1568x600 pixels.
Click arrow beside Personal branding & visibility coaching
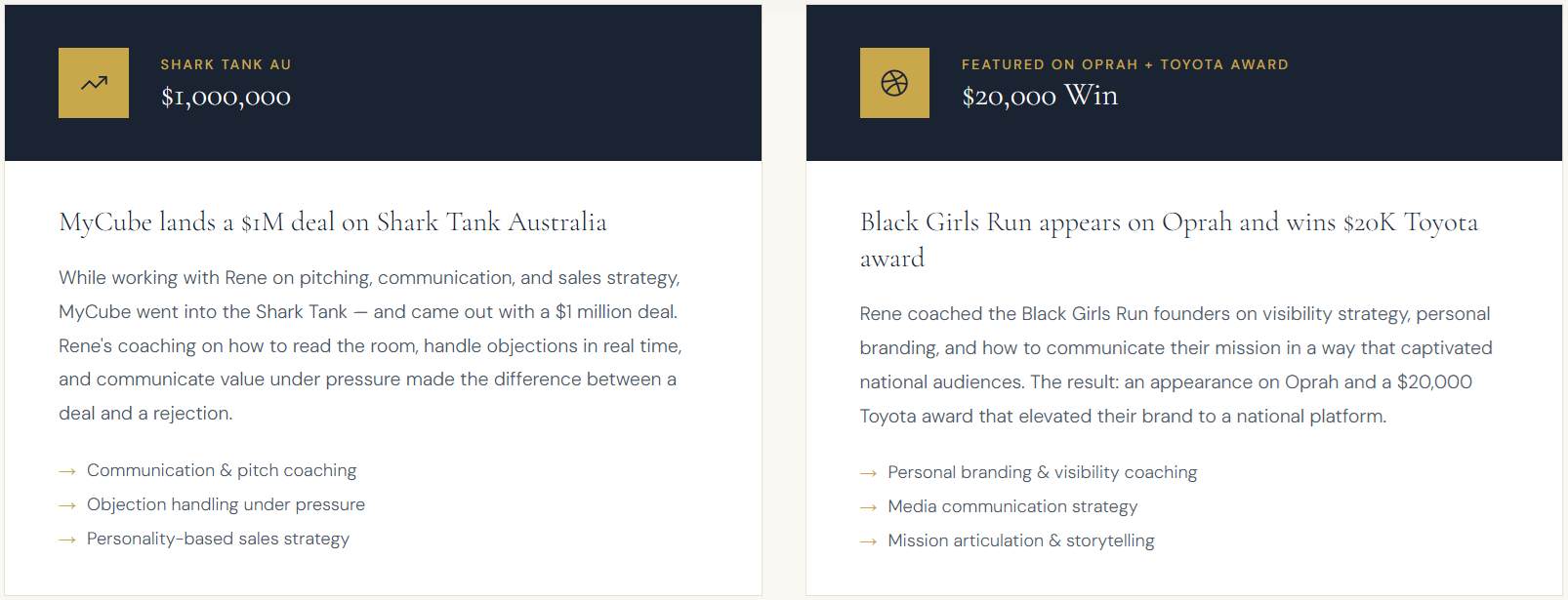pyautogui.click(x=868, y=473)
